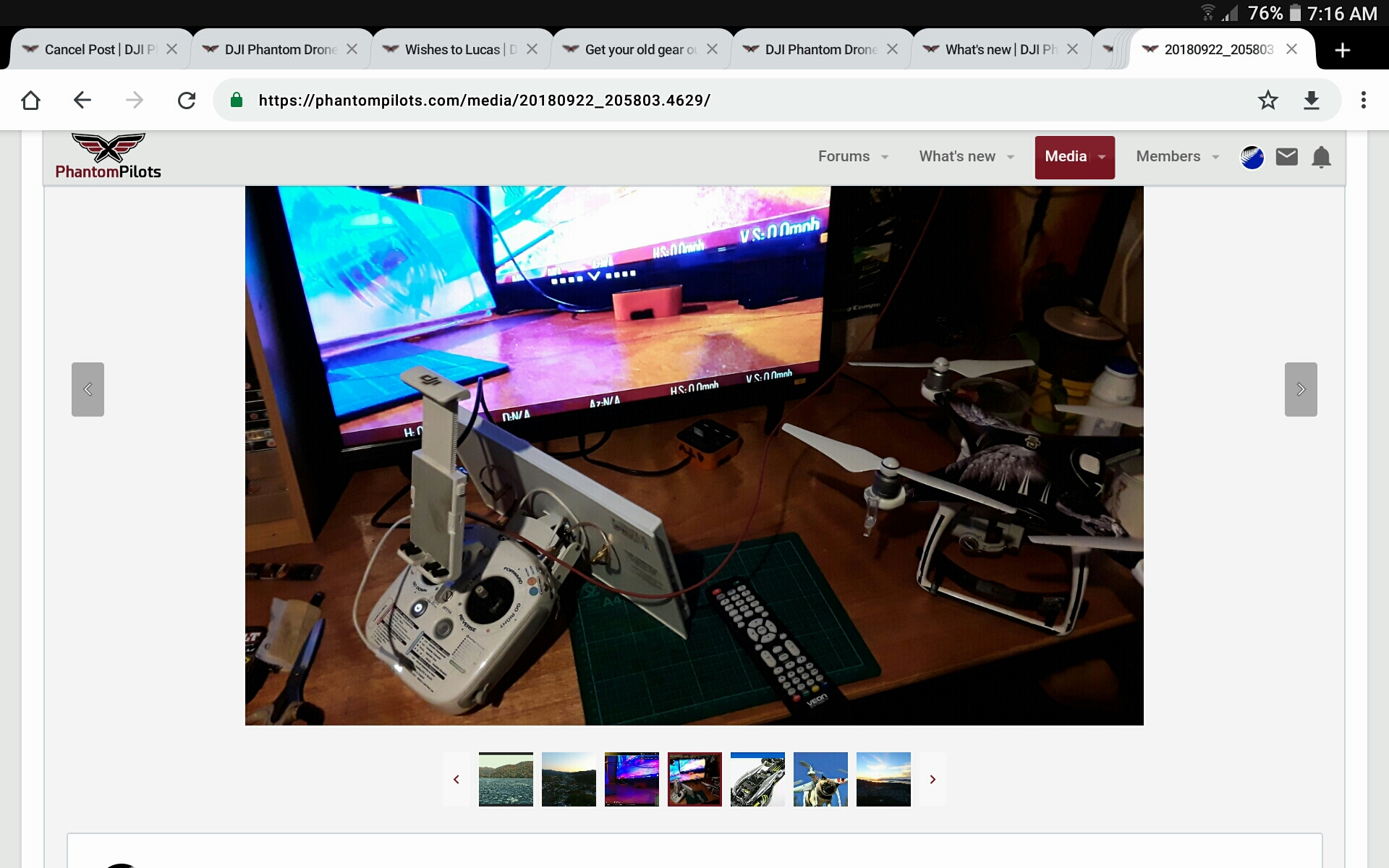Image resolution: width=1389 pixels, height=868 pixels.
Task: Tap the green secure padlock icon
Action: pyautogui.click(x=237, y=100)
